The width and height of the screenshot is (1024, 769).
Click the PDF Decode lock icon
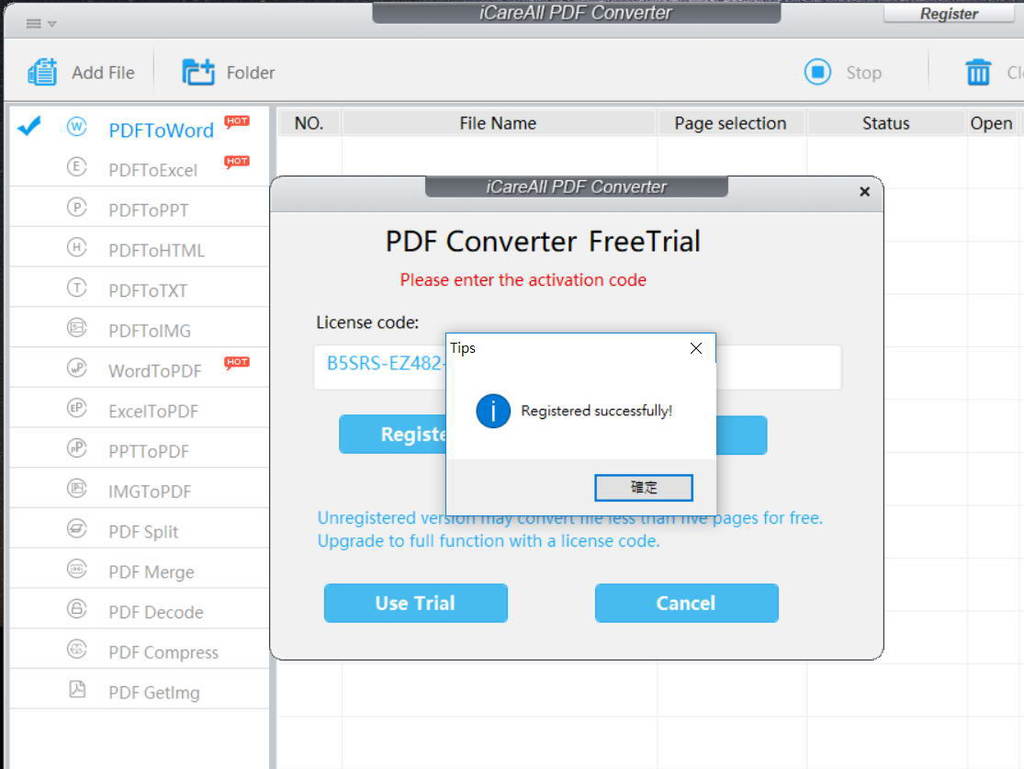(x=76, y=609)
